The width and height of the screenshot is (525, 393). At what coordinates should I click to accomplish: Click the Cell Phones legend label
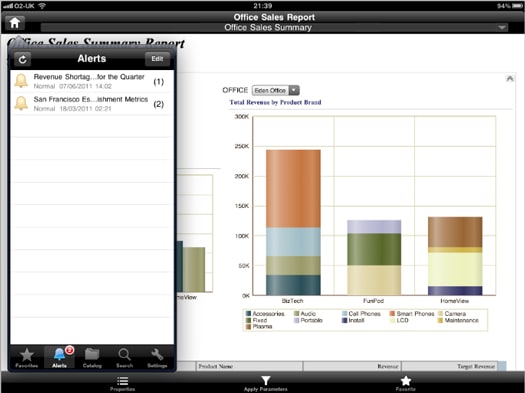pyautogui.click(x=364, y=314)
